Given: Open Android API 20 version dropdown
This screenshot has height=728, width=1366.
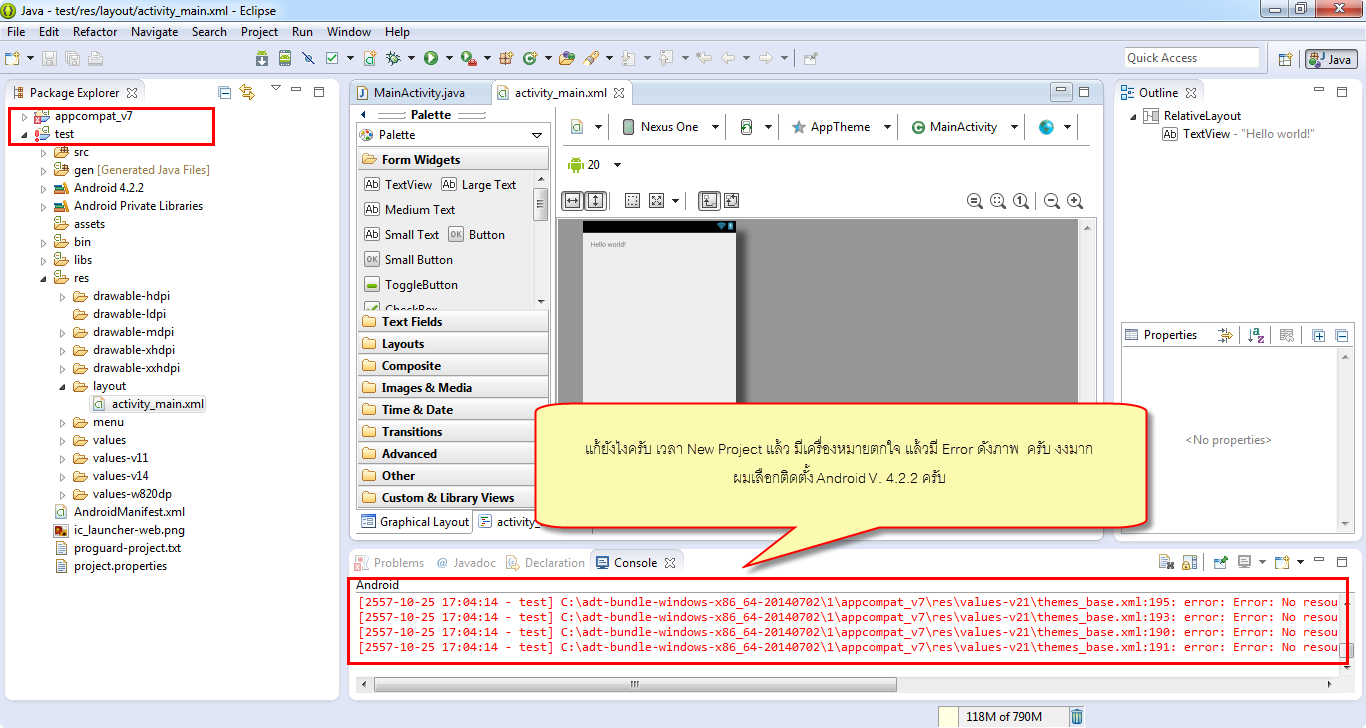Looking at the screenshot, I should point(595,165).
